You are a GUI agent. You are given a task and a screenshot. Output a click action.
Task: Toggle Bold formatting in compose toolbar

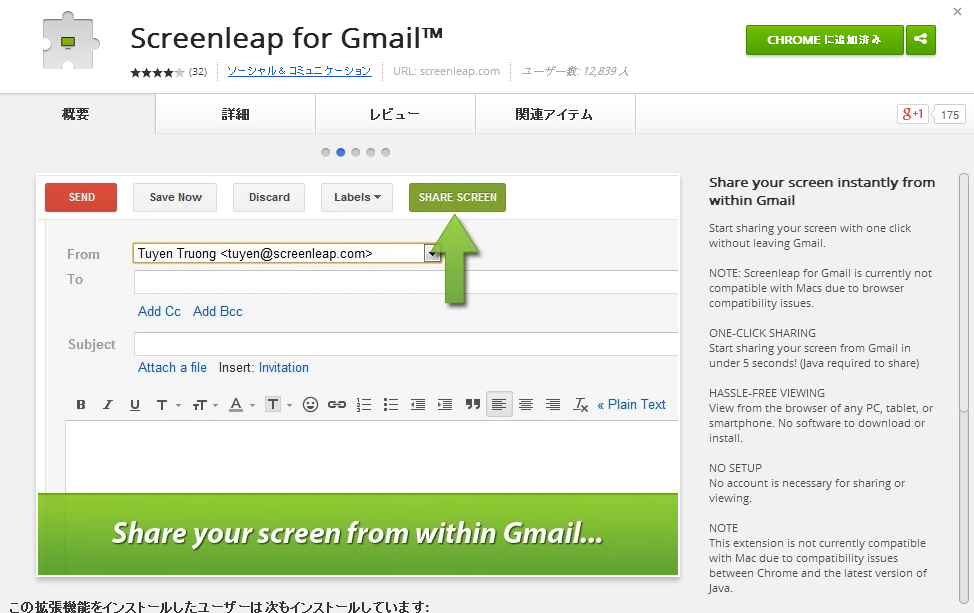(81, 405)
